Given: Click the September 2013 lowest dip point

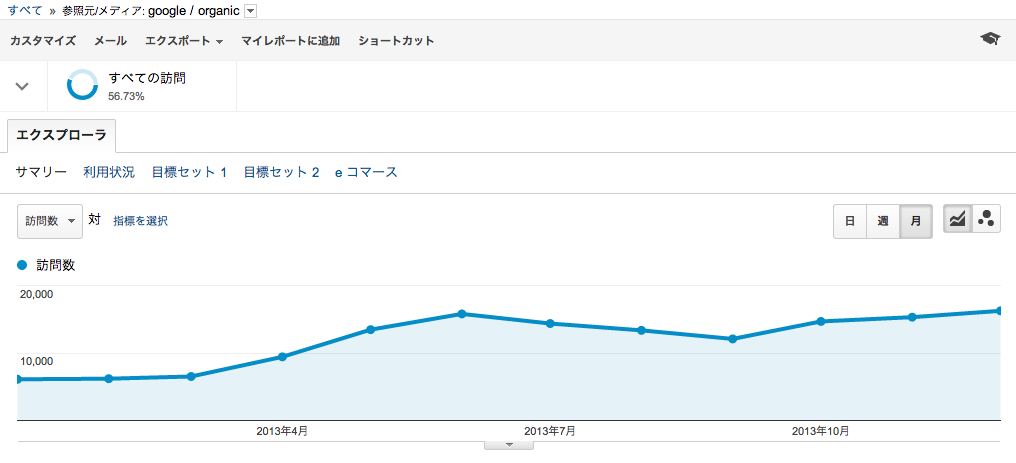Looking at the screenshot, I should 732,339.
